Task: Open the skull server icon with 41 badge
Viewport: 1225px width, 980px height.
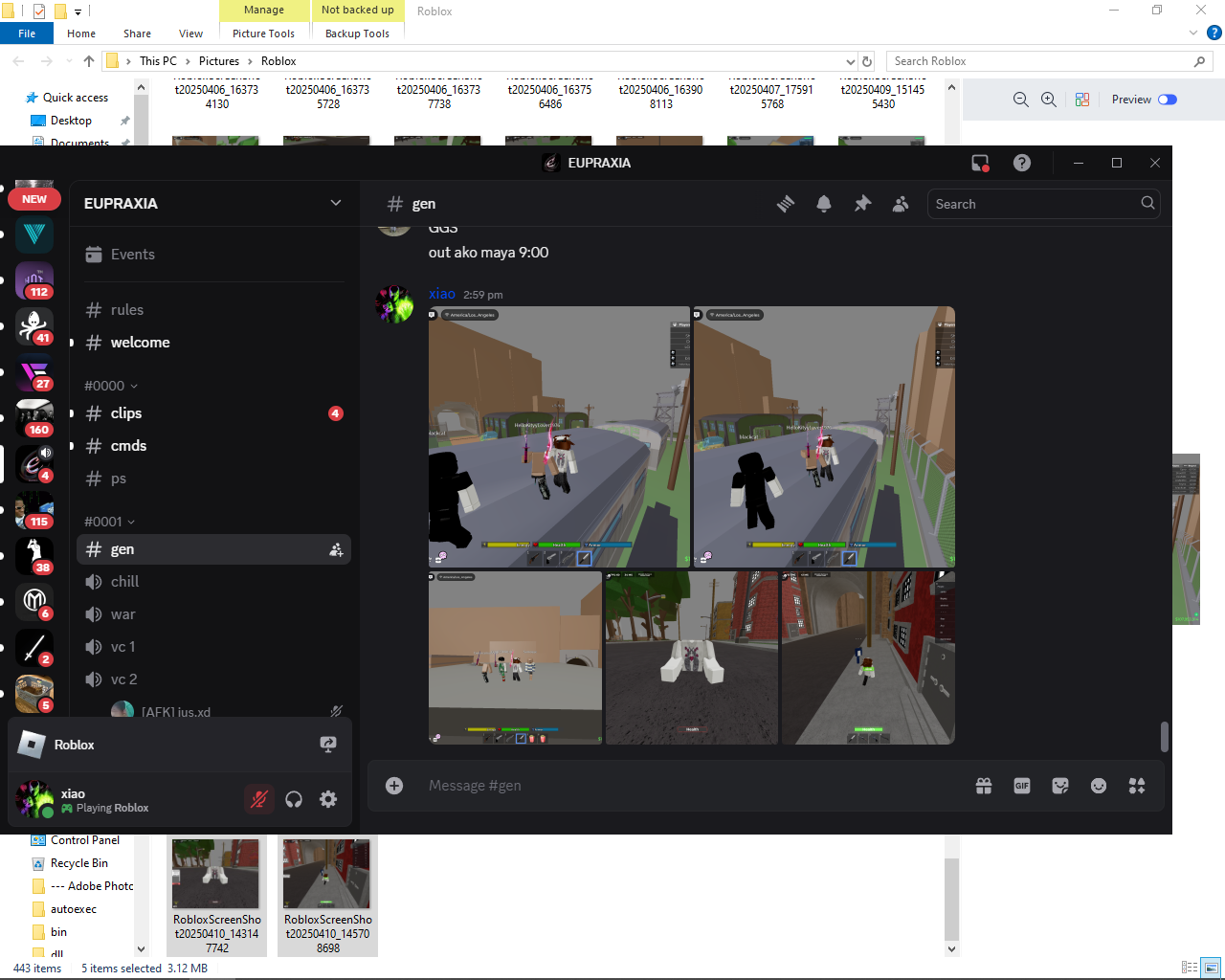Action: [34, 326]
